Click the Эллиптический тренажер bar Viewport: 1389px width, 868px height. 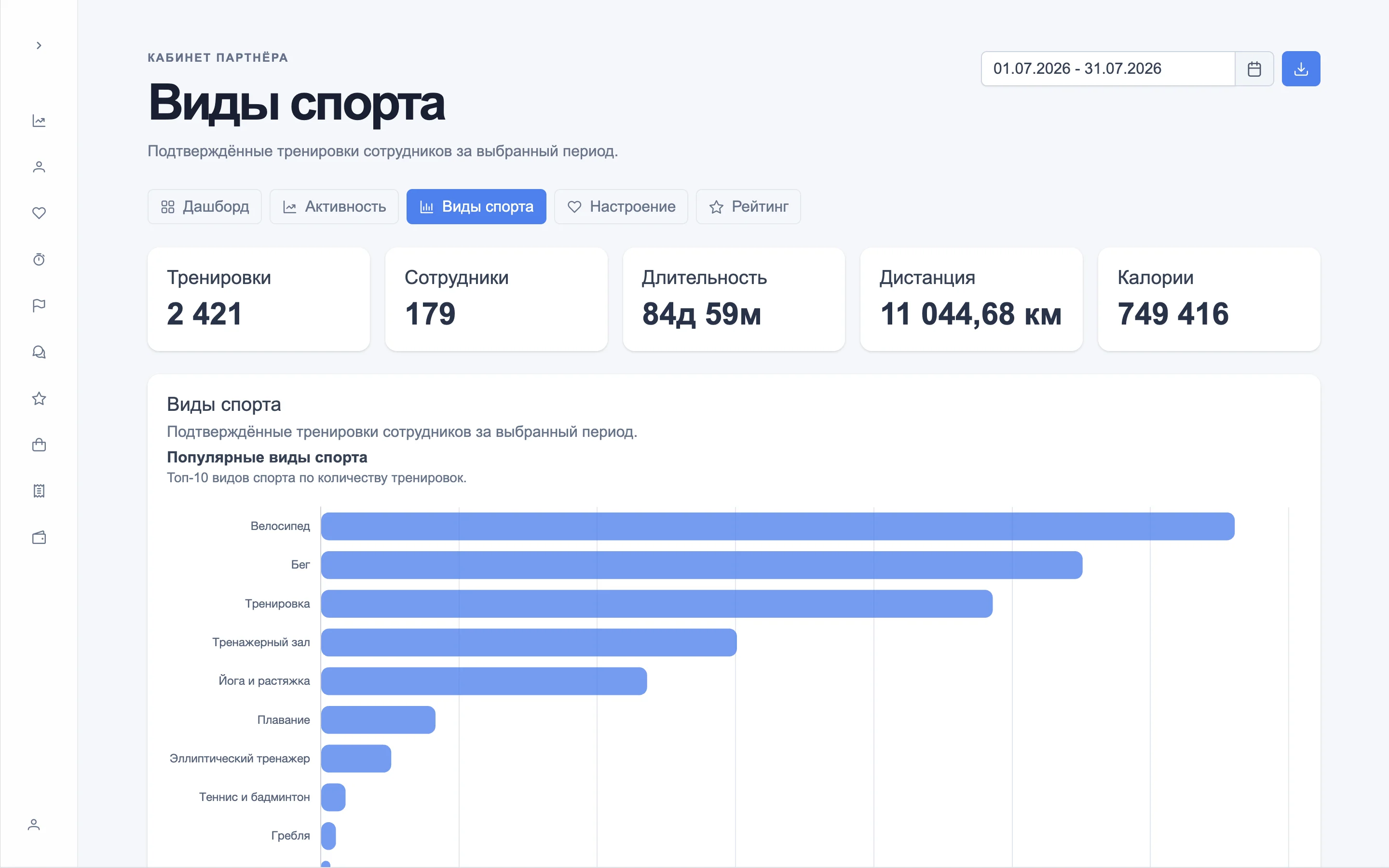356,759
